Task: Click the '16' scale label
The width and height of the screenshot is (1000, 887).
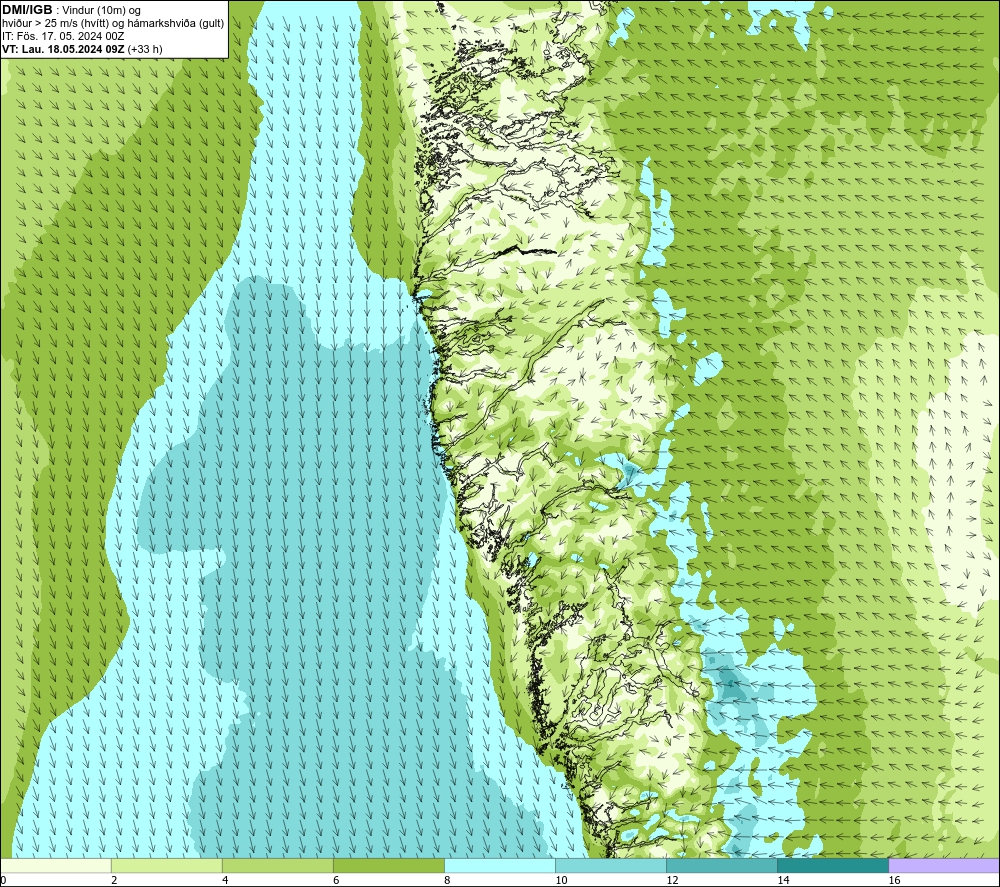Action: point(894,880)
